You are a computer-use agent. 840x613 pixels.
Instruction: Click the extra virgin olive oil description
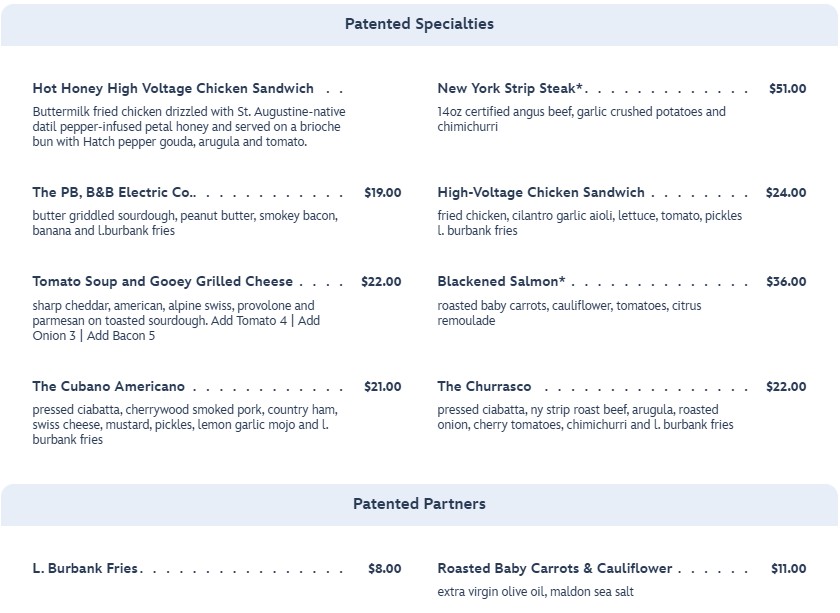[535, 592]
